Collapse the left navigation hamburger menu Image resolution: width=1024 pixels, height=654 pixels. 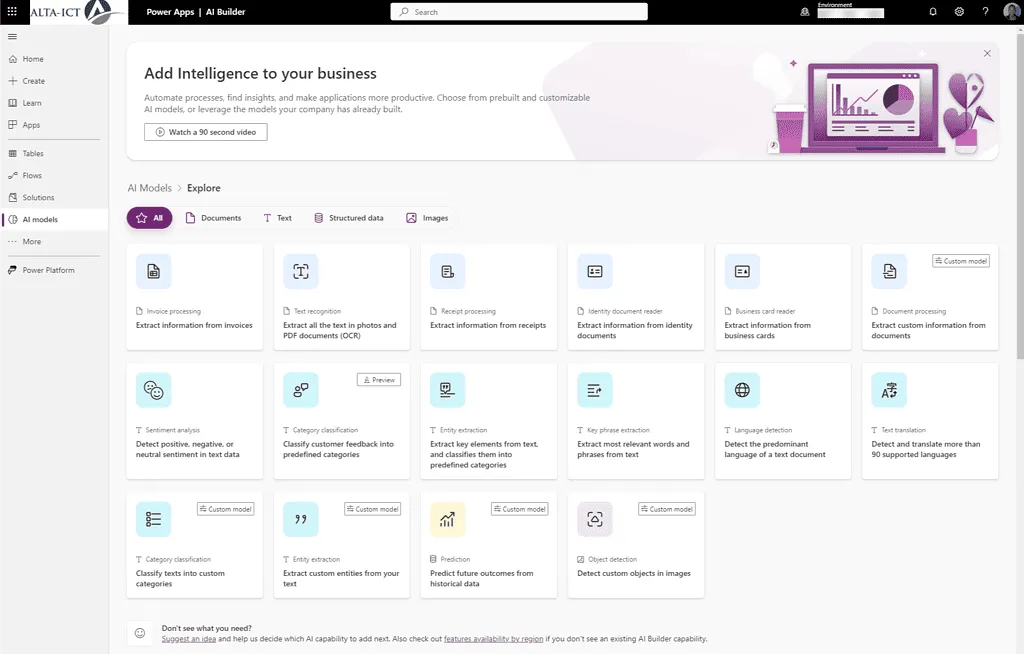[12, 37]
